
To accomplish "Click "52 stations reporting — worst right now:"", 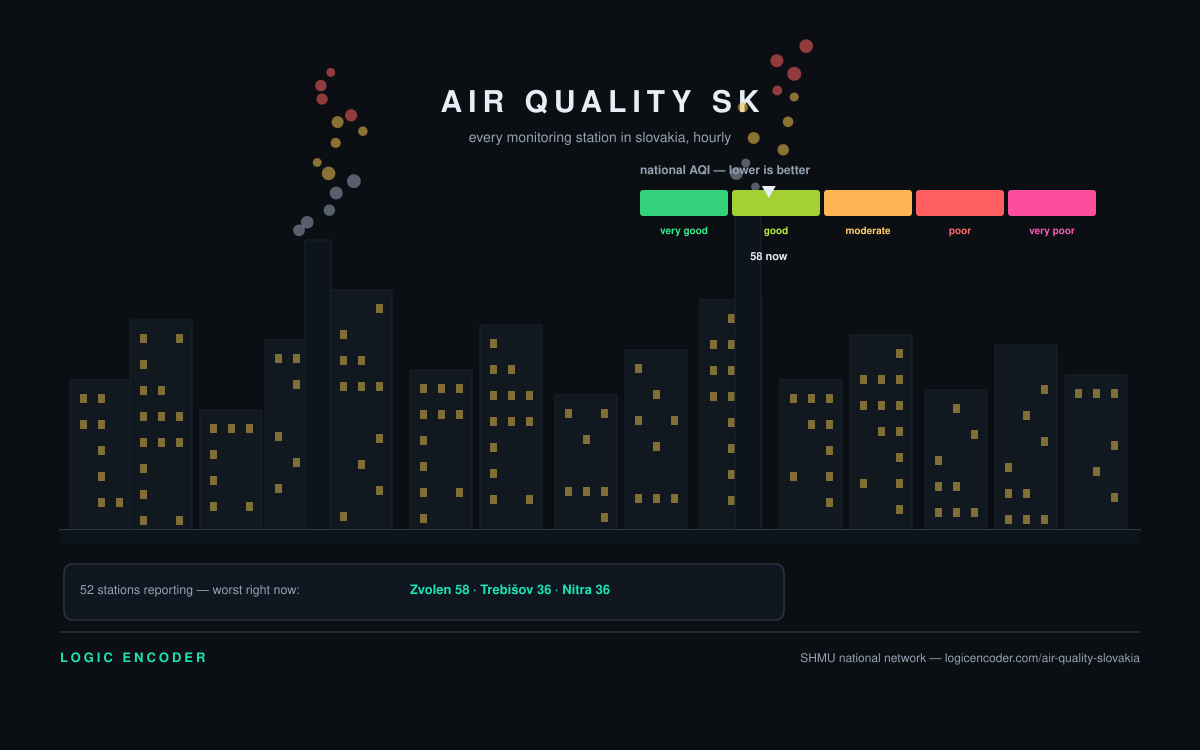I will [190, 590].
